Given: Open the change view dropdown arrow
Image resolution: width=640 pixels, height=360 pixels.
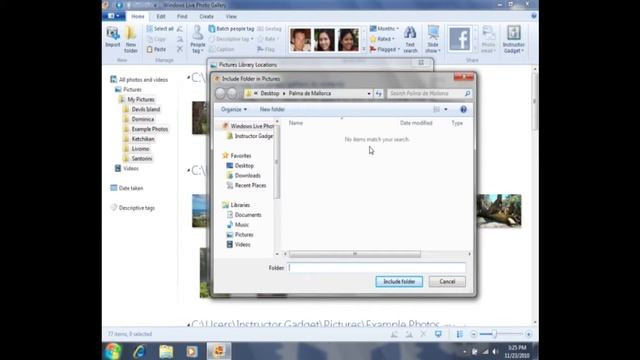Looking at the screenshot, I should (446, 109).
